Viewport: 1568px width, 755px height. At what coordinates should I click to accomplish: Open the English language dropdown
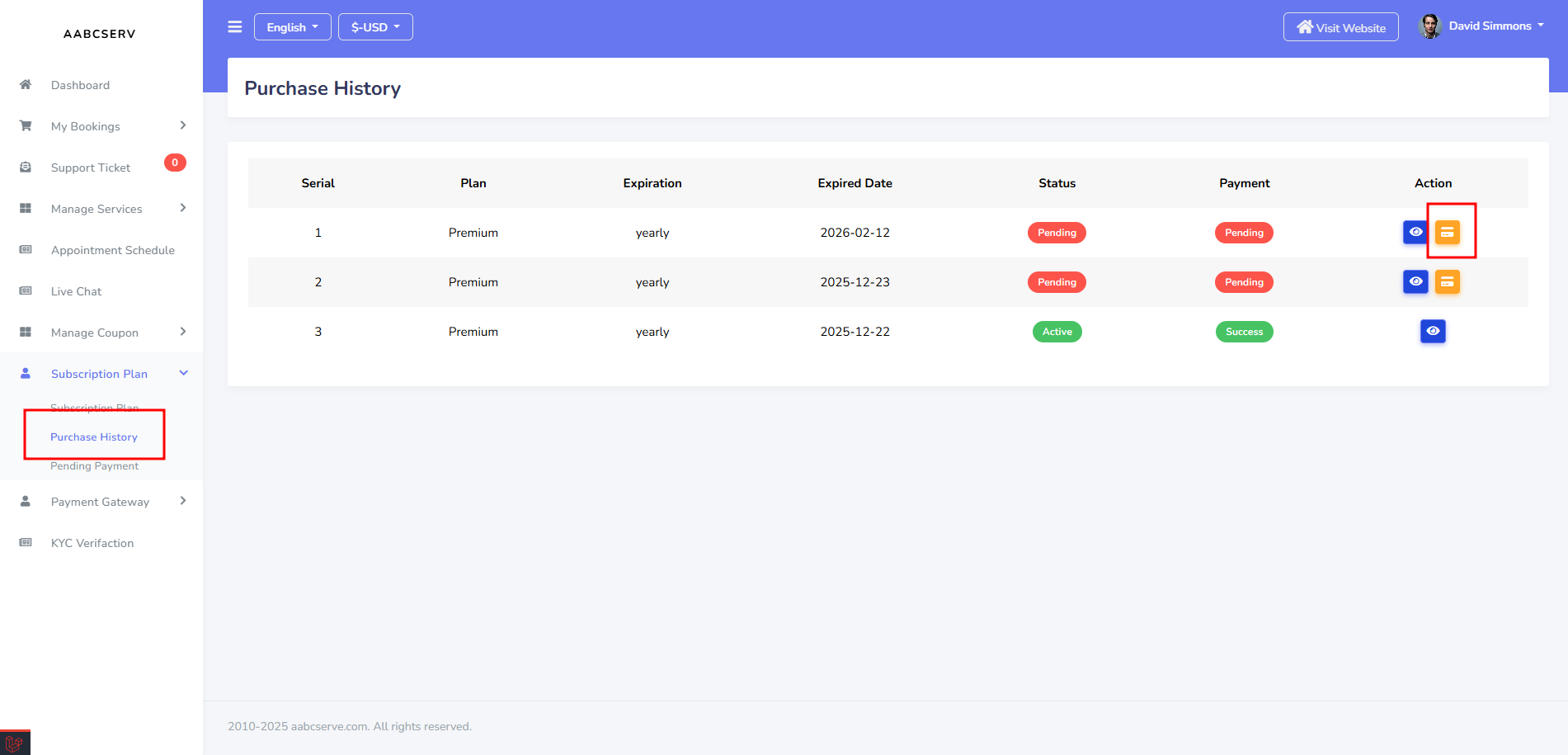293,27
